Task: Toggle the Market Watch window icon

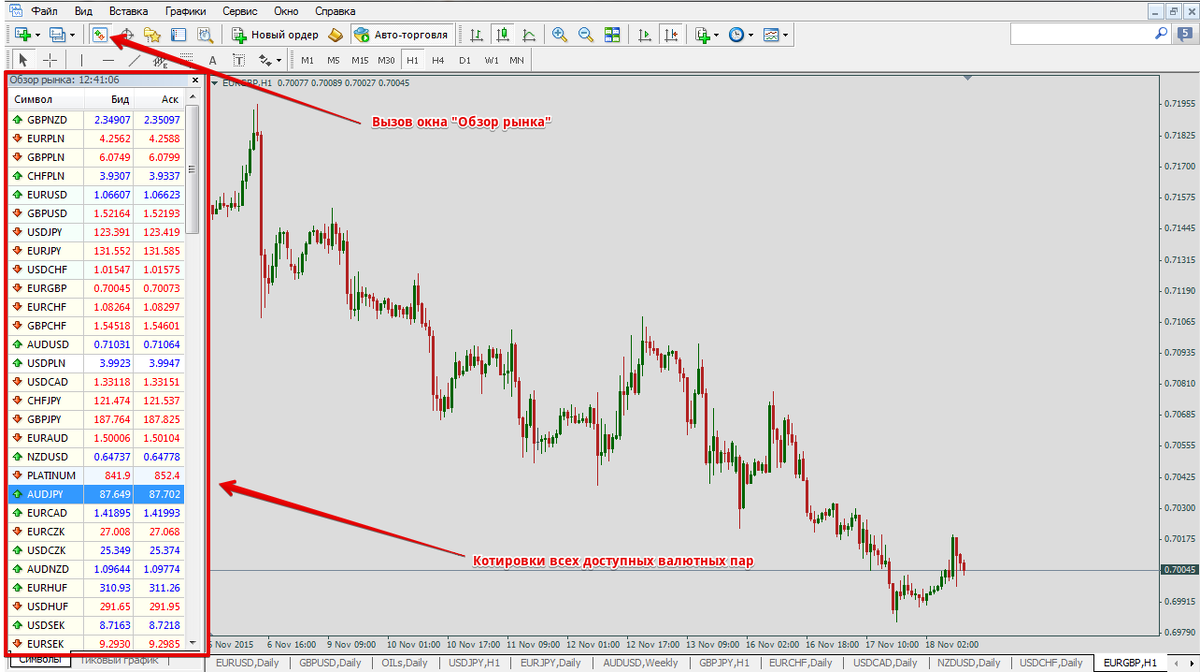Action: [x=98, y=34]
